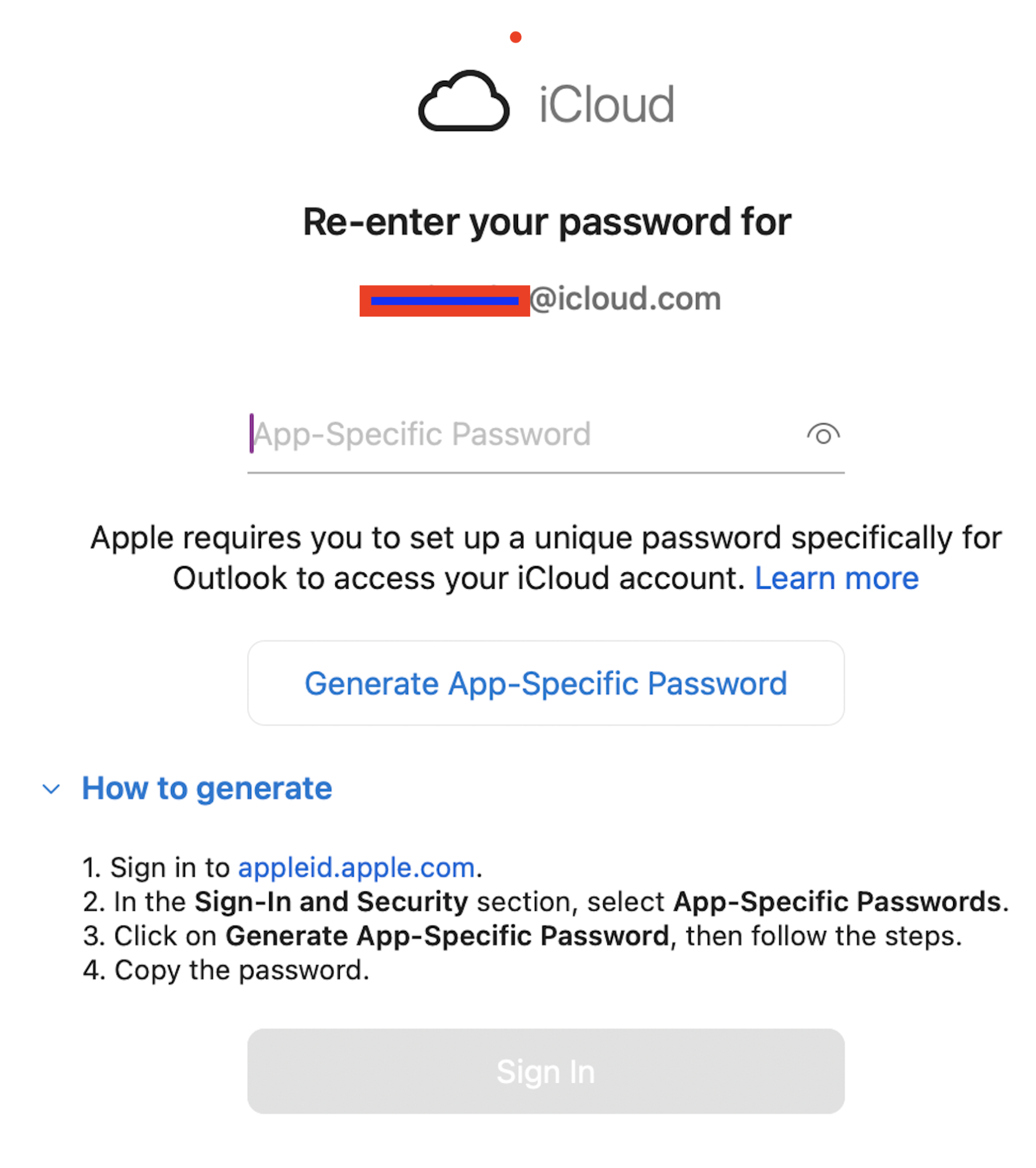Click the bold "App-Specific Passwords" step text
This screenshot has width=1036, height=1168.
click(837, 902)
